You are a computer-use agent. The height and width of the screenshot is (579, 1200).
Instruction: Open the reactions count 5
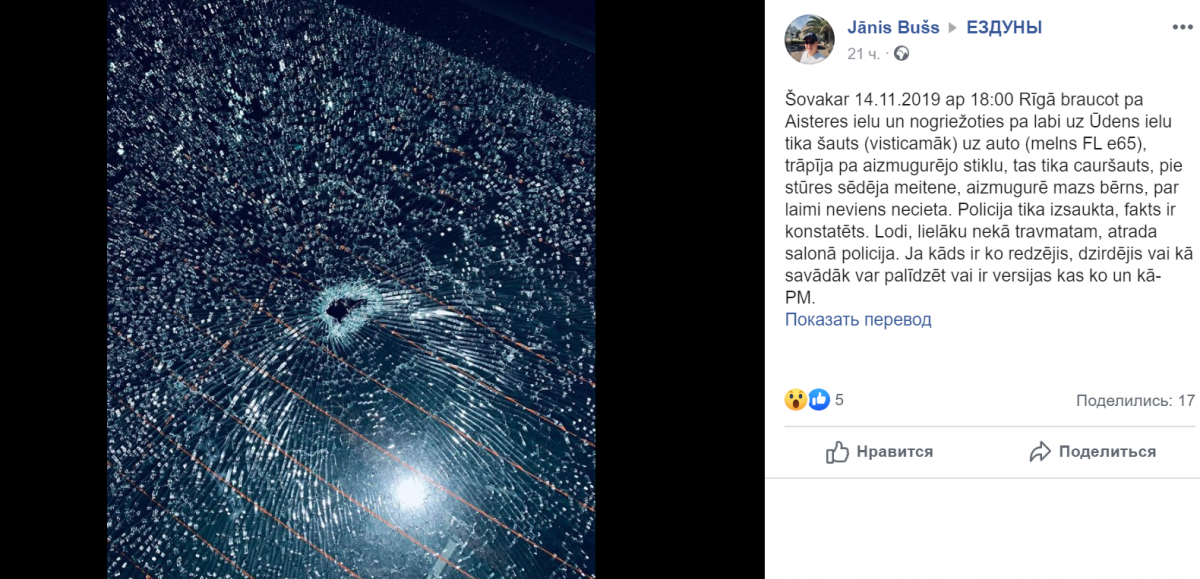tap(839, 400)
